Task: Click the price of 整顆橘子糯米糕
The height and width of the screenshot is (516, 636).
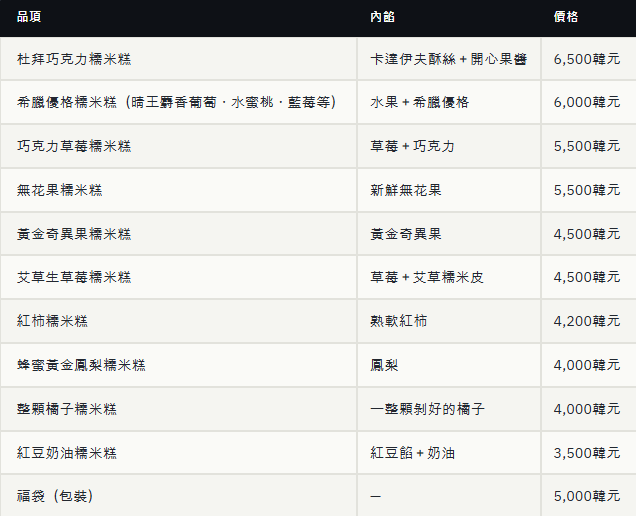Action: tap(589, 408)
